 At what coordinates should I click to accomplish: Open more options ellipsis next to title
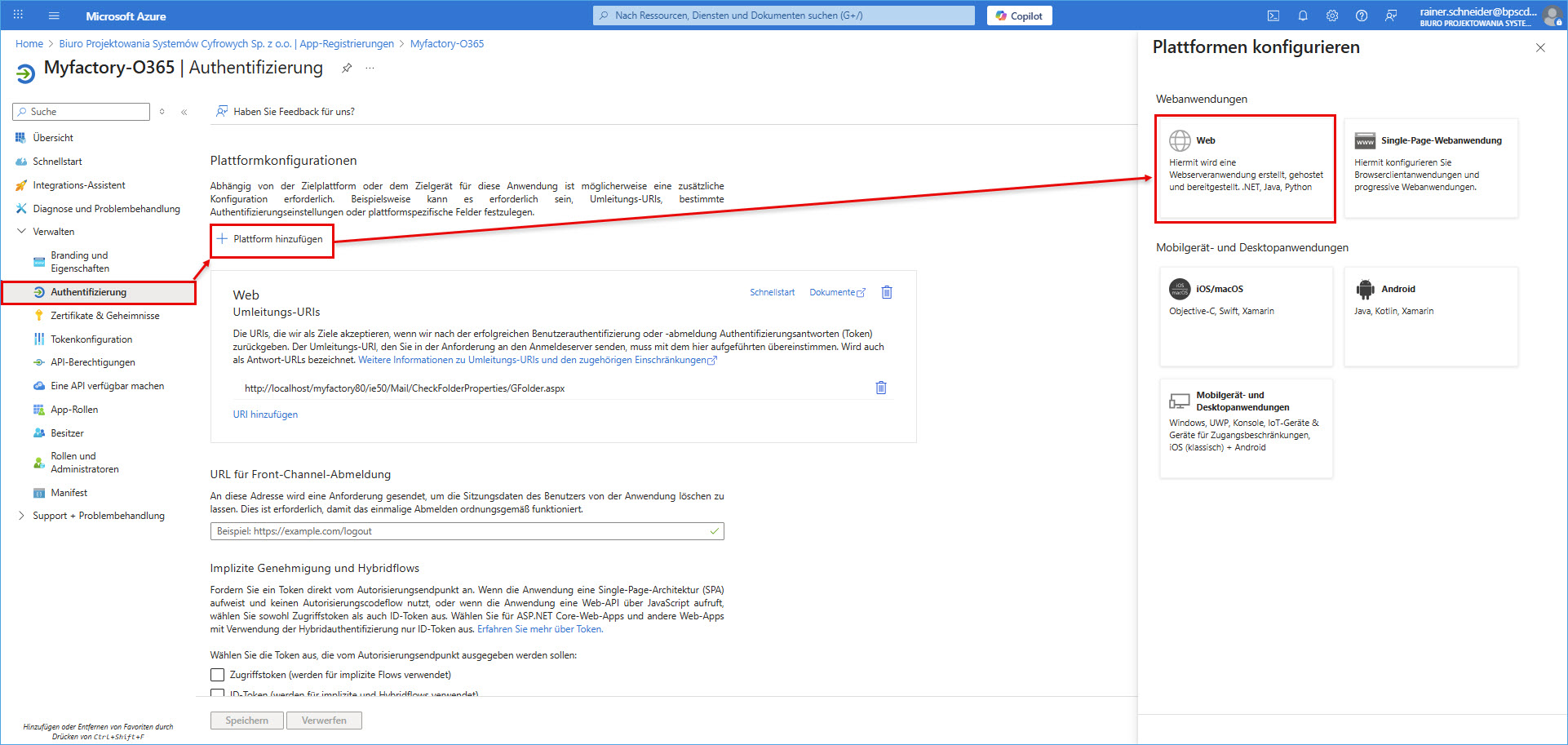pos(370,68)
